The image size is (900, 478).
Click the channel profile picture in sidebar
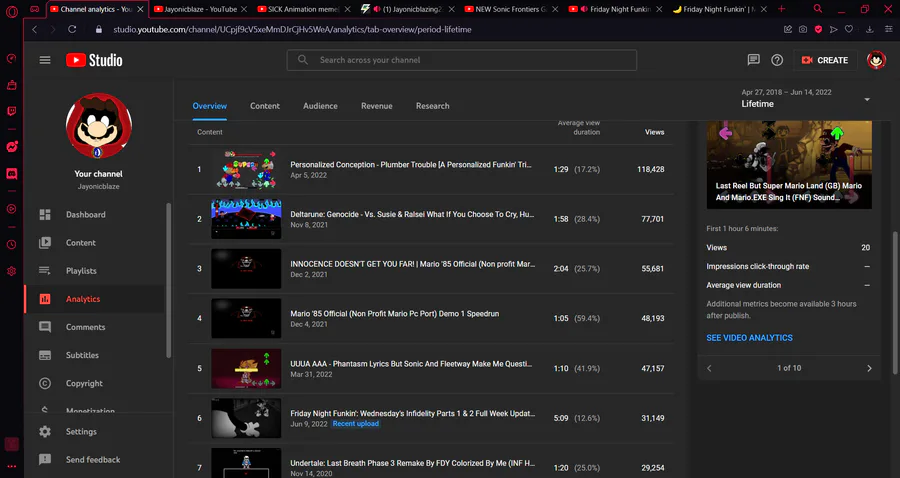point(99,126)
